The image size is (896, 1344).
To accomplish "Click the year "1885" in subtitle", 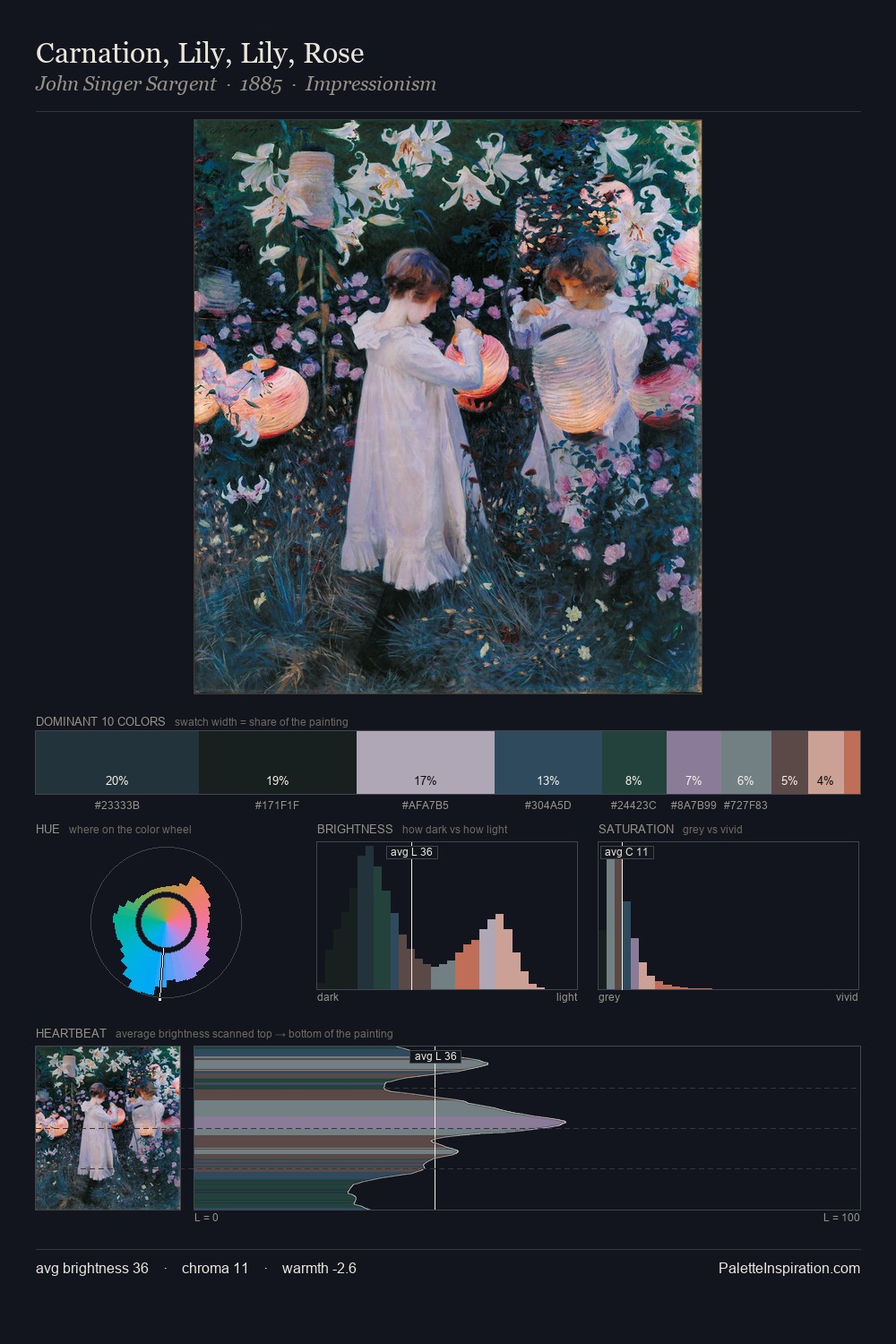I will point(261,84).
